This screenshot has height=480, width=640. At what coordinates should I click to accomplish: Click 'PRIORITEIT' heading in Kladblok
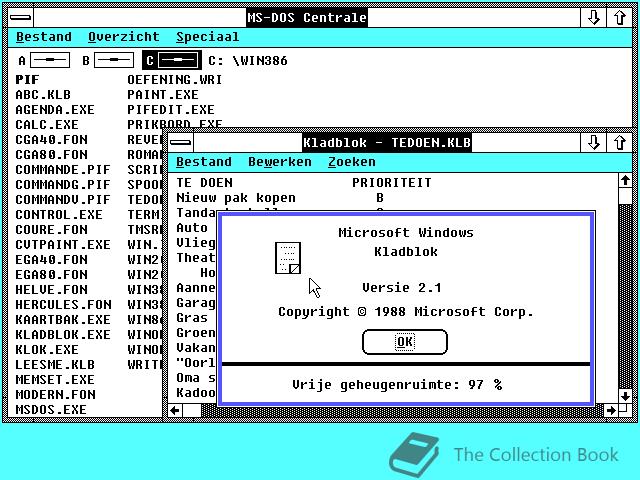click(x=392, y=183)
